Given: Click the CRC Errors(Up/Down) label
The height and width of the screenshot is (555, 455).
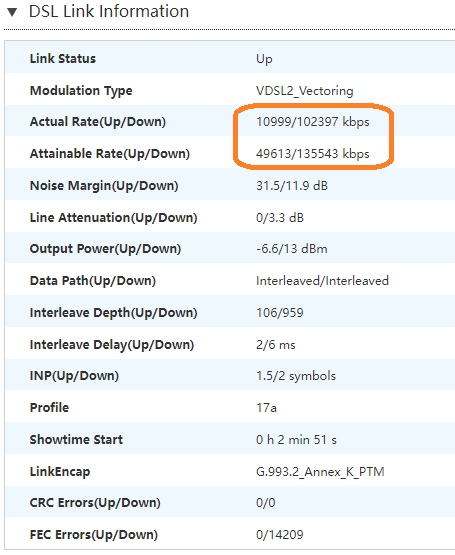Looking at the screenshot, I should (95, 503).
